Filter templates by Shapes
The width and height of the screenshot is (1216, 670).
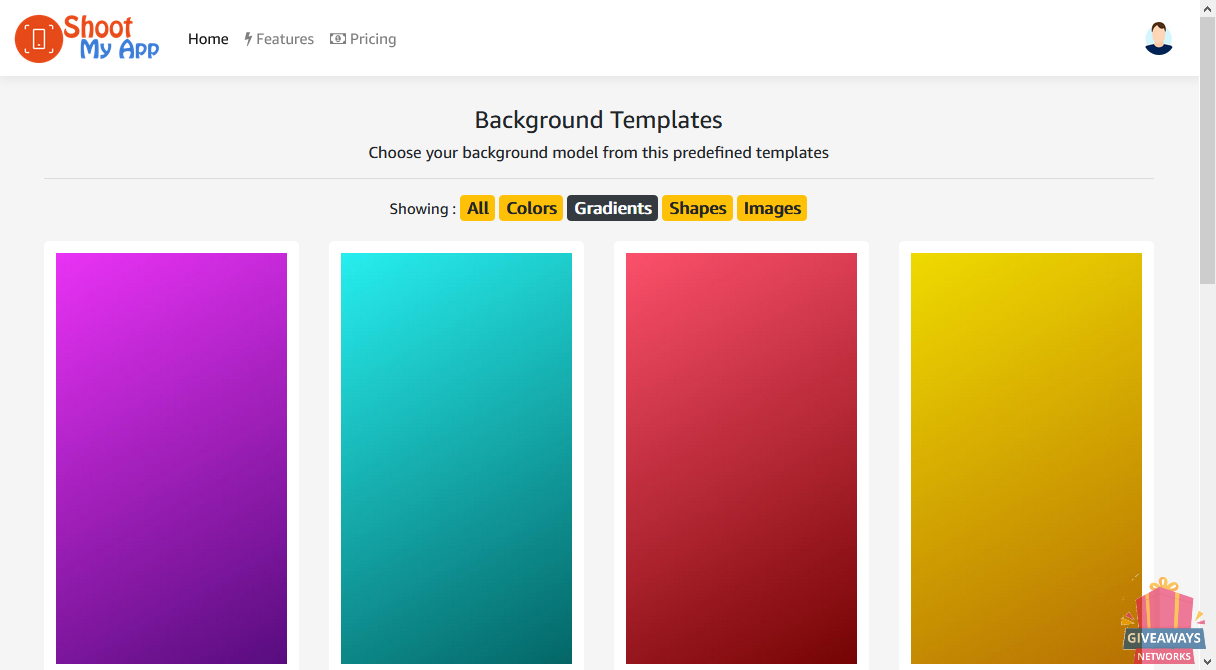pyautogui.click(x=698, y=208)
